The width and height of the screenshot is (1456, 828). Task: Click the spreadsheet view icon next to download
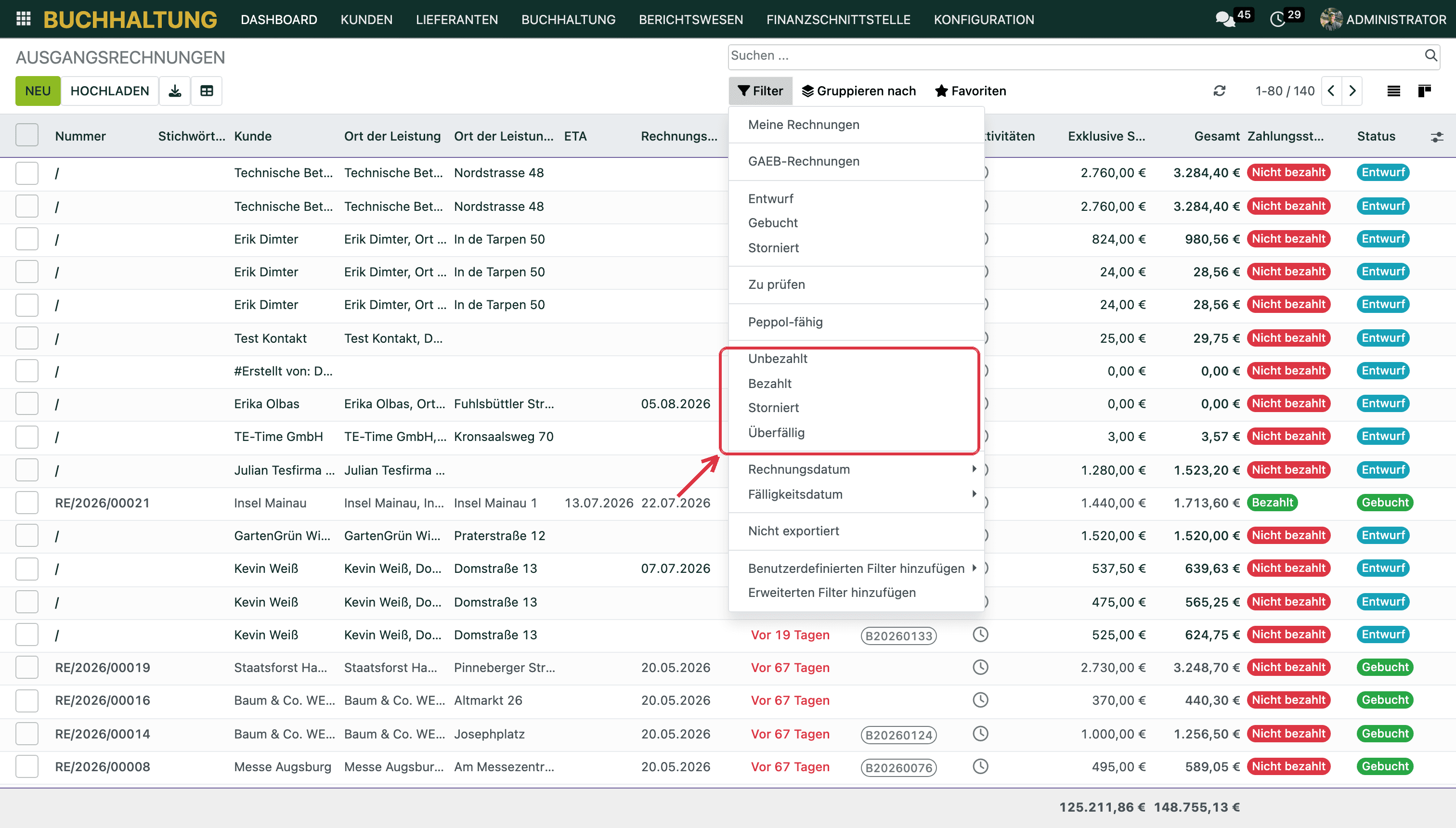[207, 91]
